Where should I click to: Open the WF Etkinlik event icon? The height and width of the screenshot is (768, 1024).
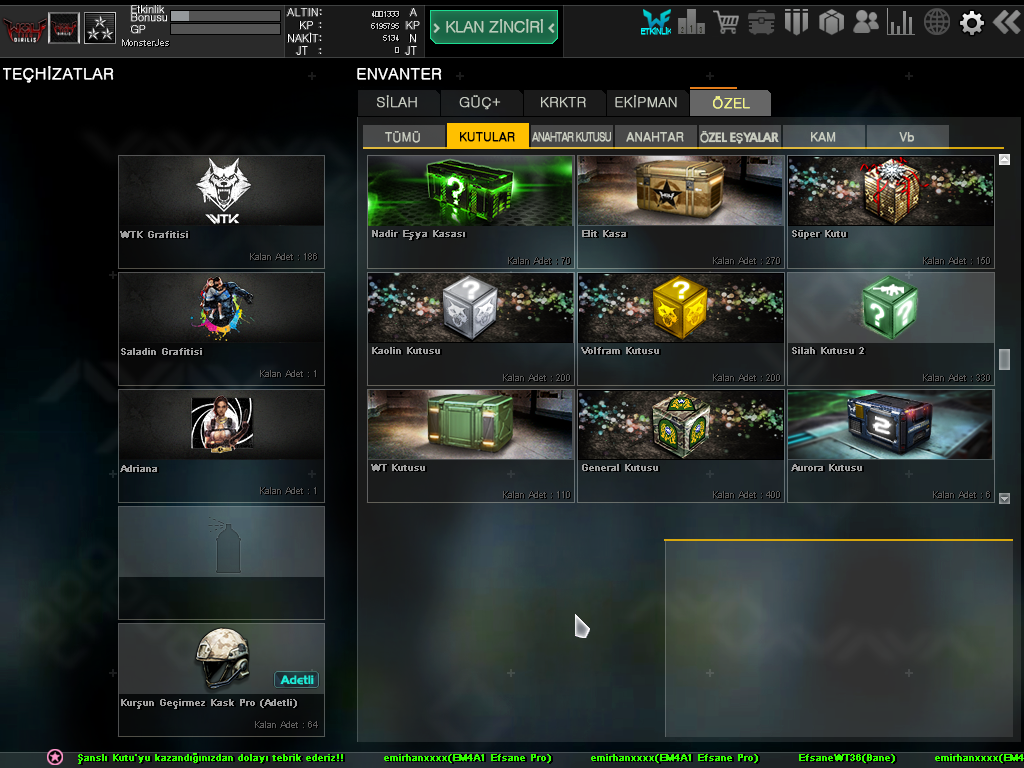[656, 23]
